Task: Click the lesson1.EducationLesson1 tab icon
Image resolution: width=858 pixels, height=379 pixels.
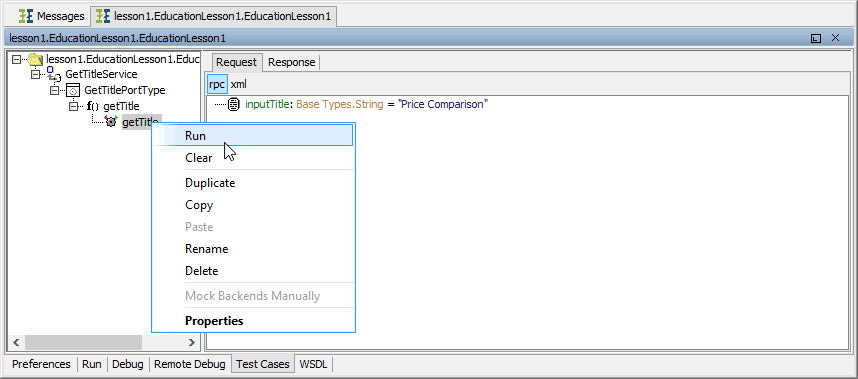Action: tap(103, 16)
